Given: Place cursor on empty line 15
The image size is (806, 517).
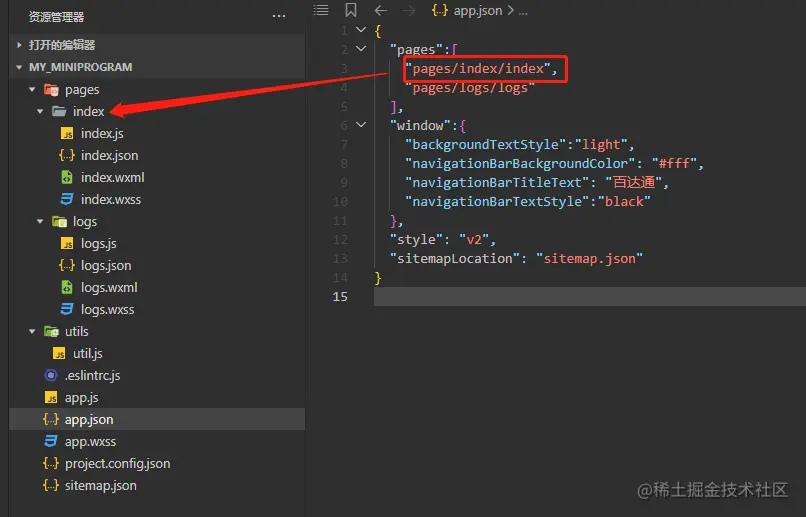Looking at the screenshot, I should [590, 297].
